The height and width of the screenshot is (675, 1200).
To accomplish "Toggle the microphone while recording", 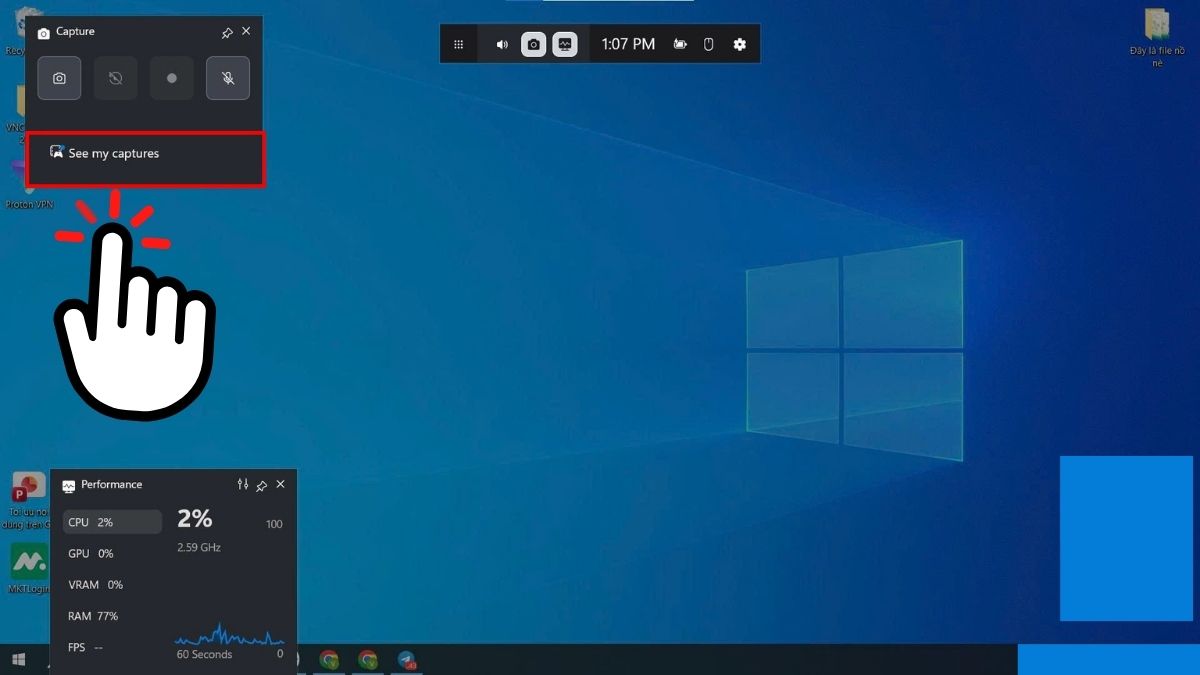I will [228, 78].
